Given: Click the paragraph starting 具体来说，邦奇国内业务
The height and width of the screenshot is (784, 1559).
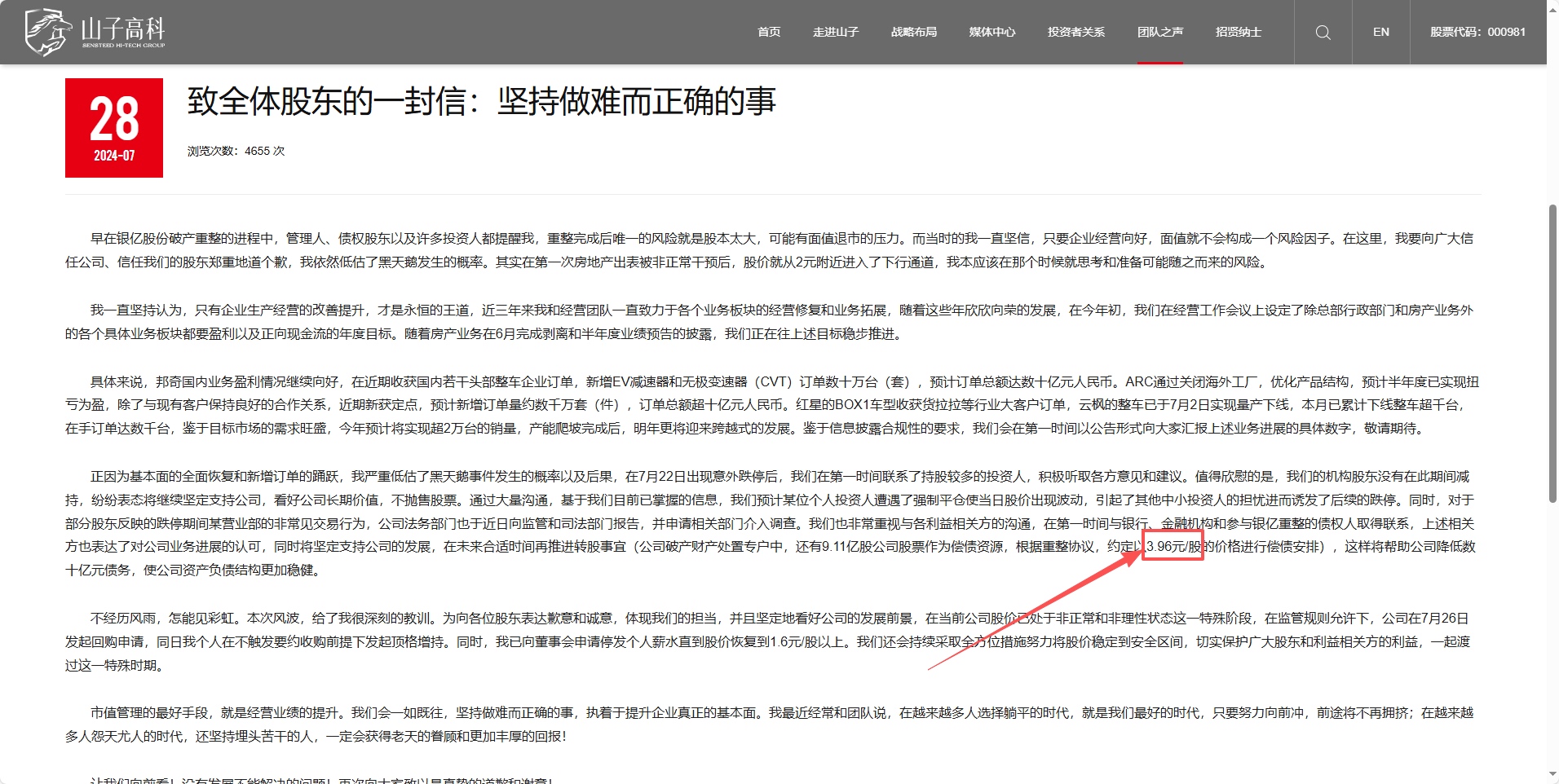Looking at the screenshot, I should (x=772, y=405).
